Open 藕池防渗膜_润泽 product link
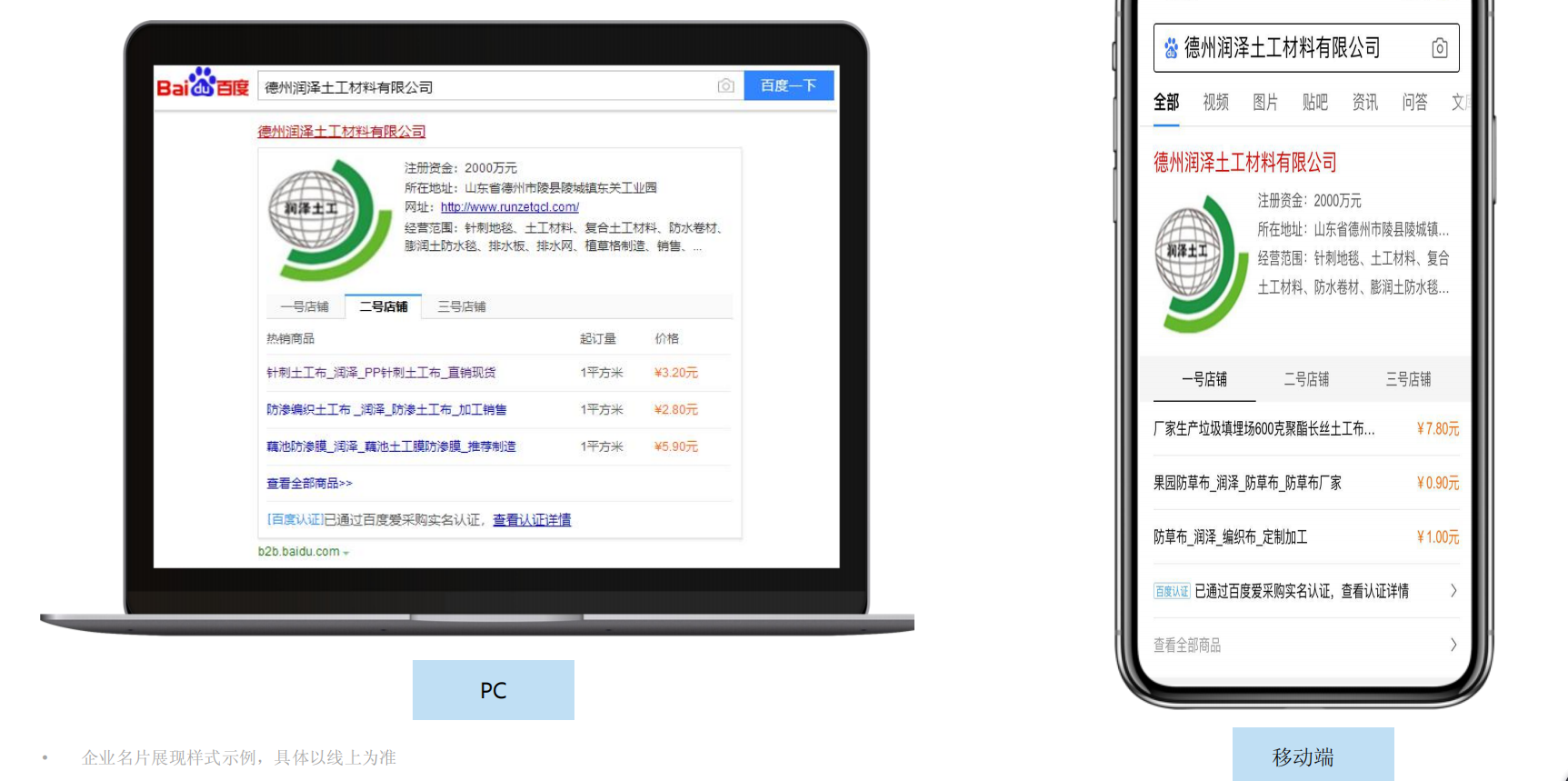 pos(391,446)
